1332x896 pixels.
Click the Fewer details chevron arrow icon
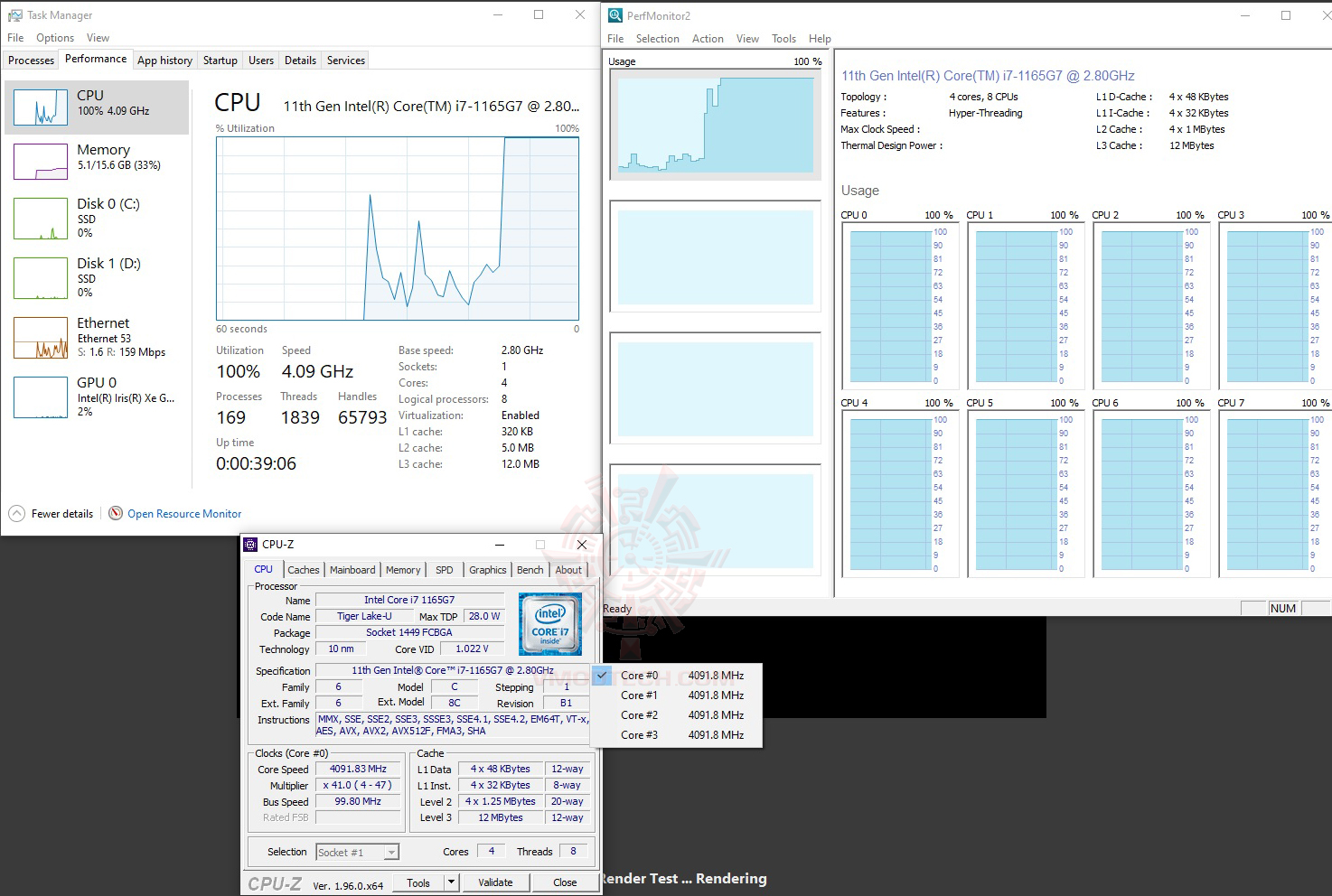[16, 513]
